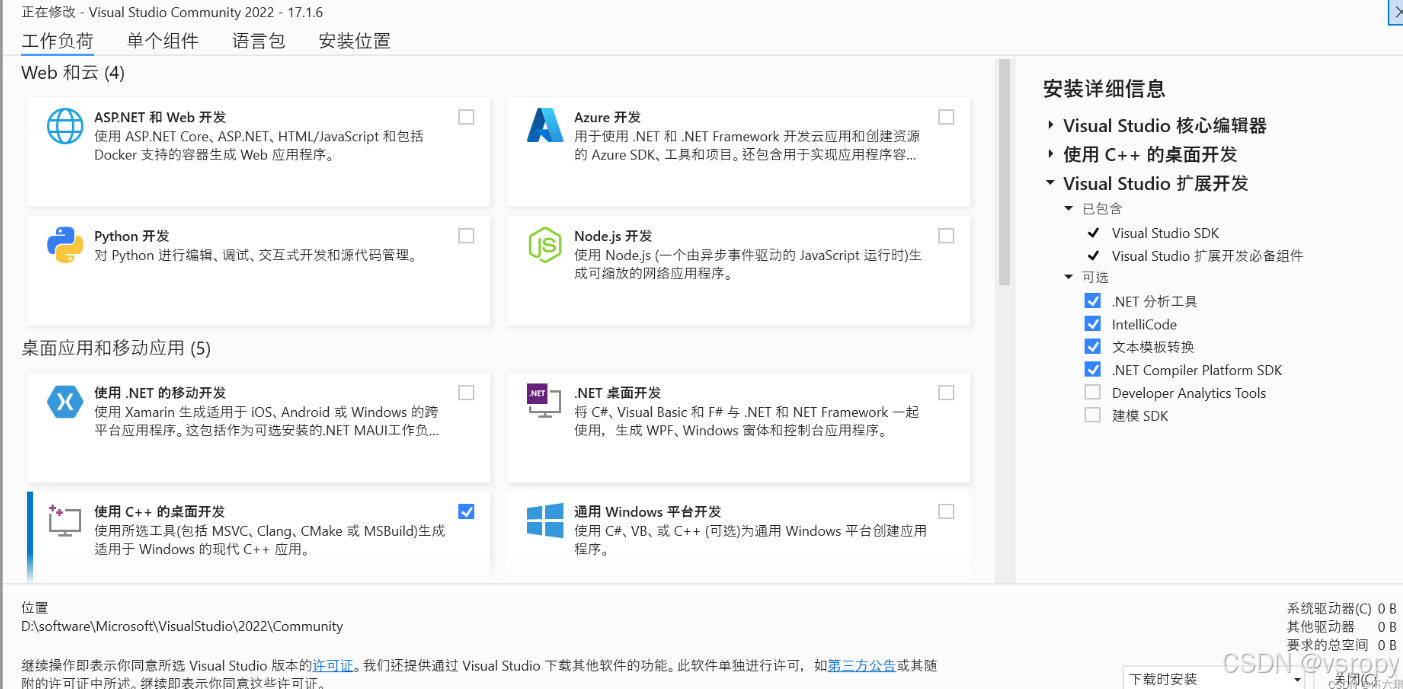Click the 桌面应用和移动应用 (5) section heading

click(116, 348)
